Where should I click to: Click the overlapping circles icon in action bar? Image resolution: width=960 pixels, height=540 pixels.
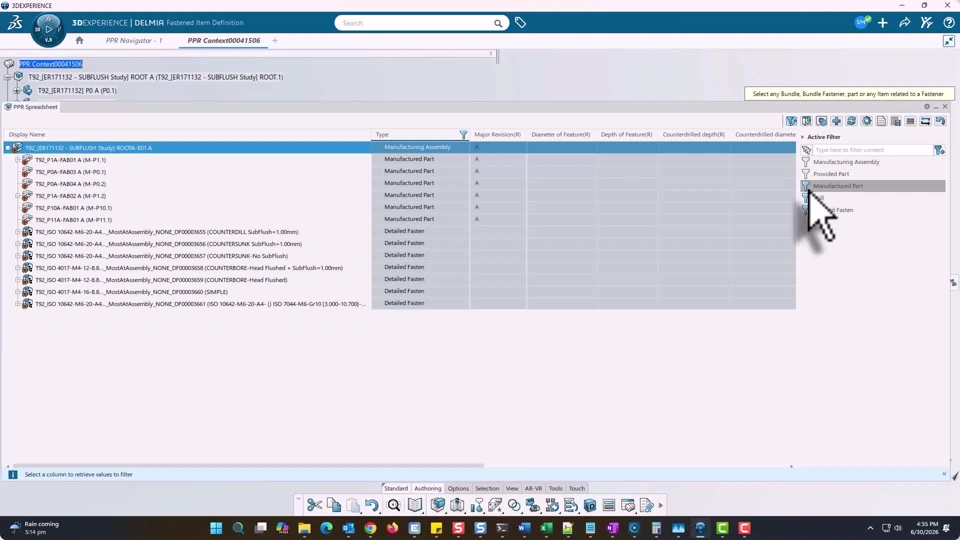coord(514,505)
